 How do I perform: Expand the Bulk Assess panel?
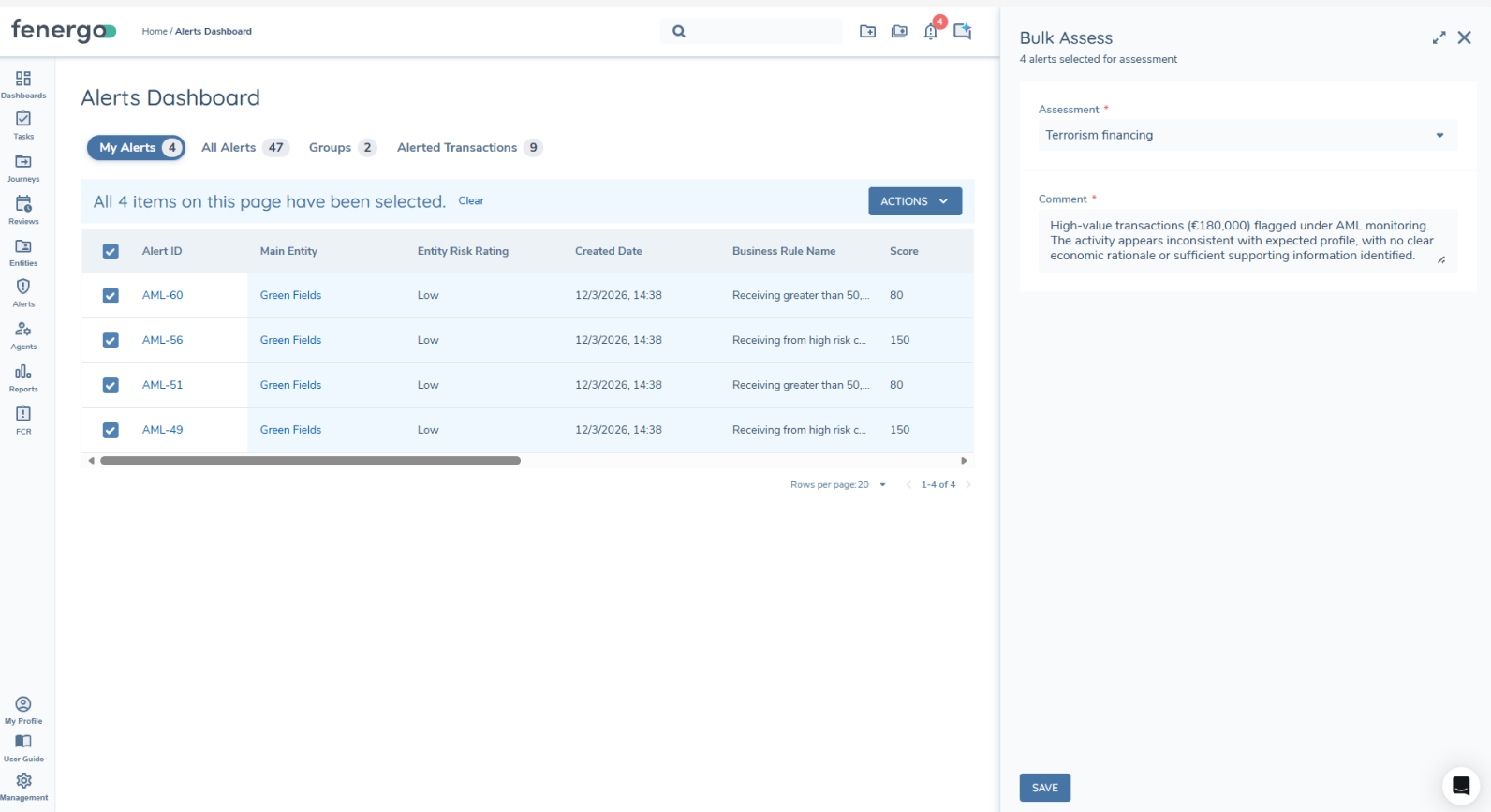1439,38
